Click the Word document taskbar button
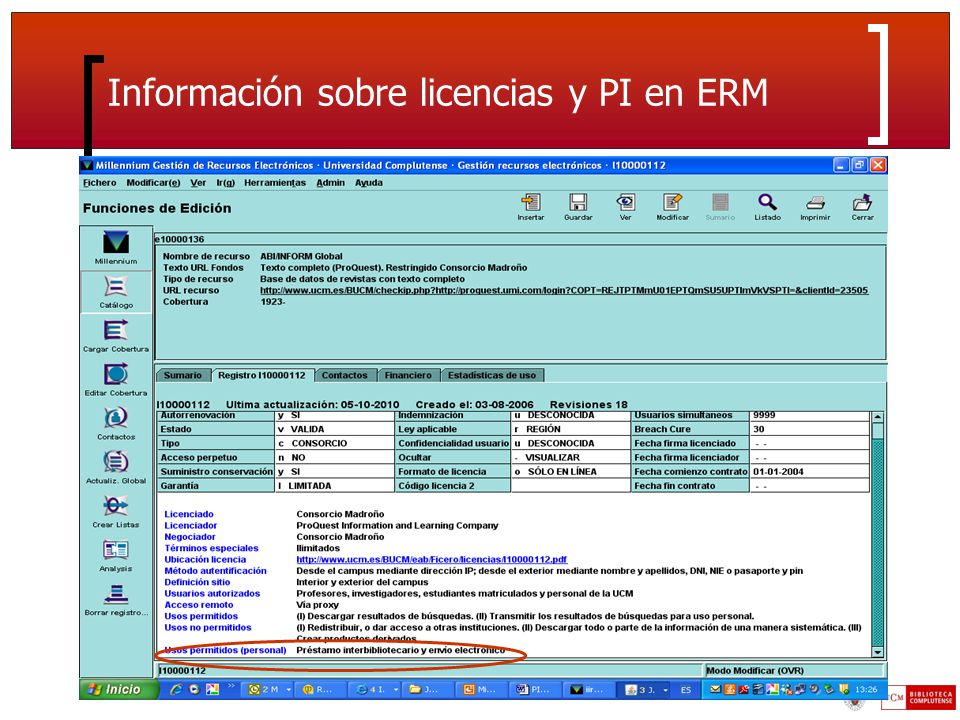This screenshot has width=960, height=720. 534,689
